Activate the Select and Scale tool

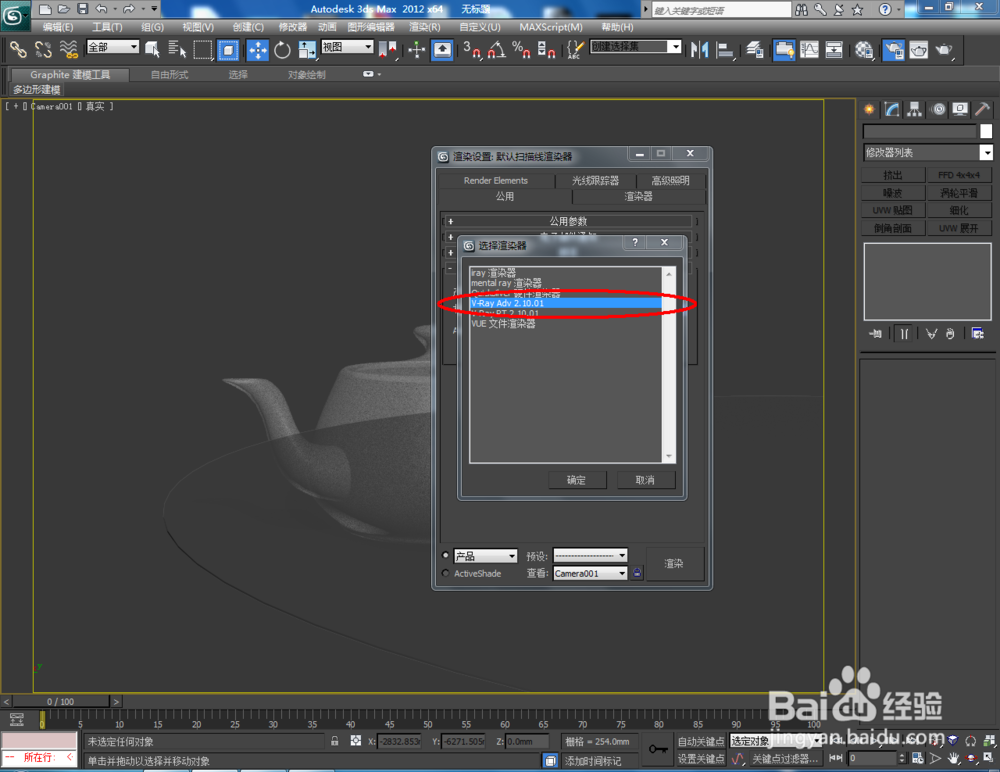[x=307, y=49]
